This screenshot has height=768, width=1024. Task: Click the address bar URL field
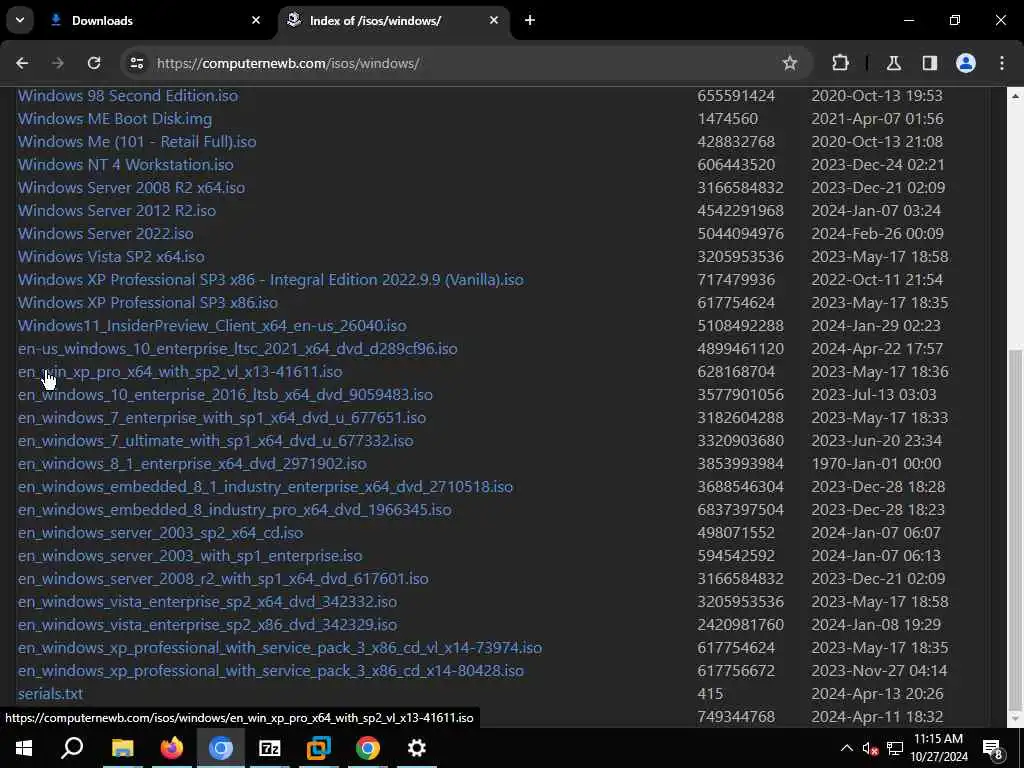tap(457, 63)
